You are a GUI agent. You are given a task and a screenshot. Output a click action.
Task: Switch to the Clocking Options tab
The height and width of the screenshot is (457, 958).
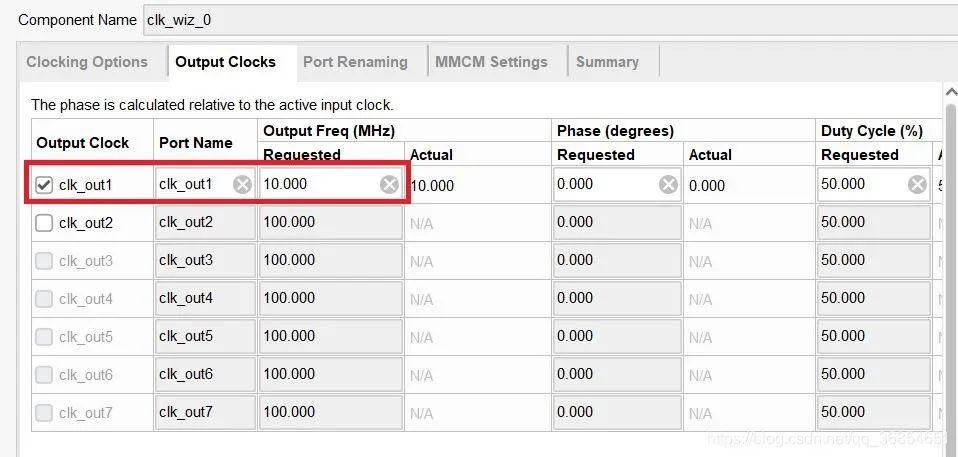coord(87,62)
